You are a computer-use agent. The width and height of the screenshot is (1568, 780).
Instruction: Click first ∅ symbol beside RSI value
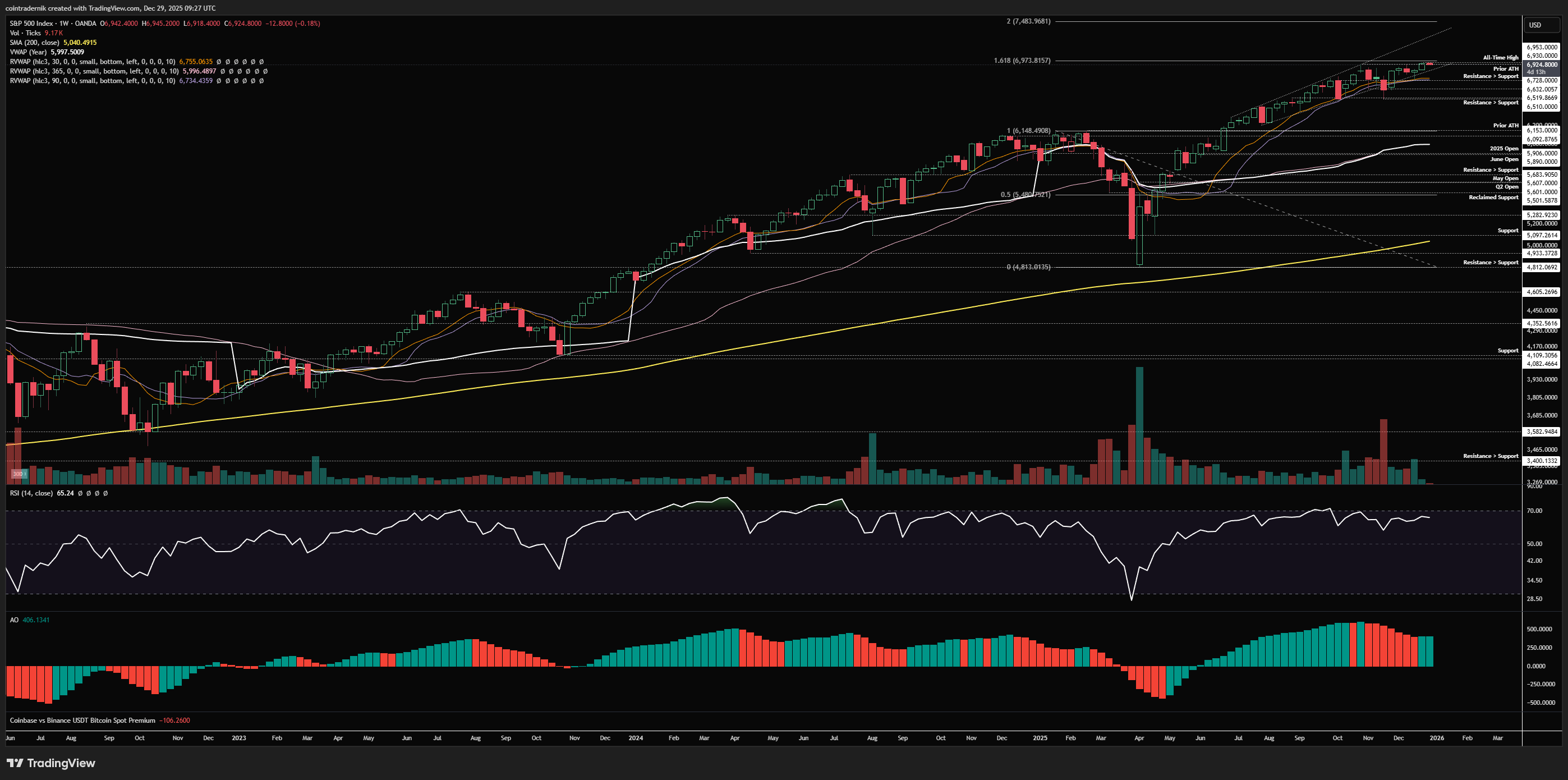tap(80, 493)
